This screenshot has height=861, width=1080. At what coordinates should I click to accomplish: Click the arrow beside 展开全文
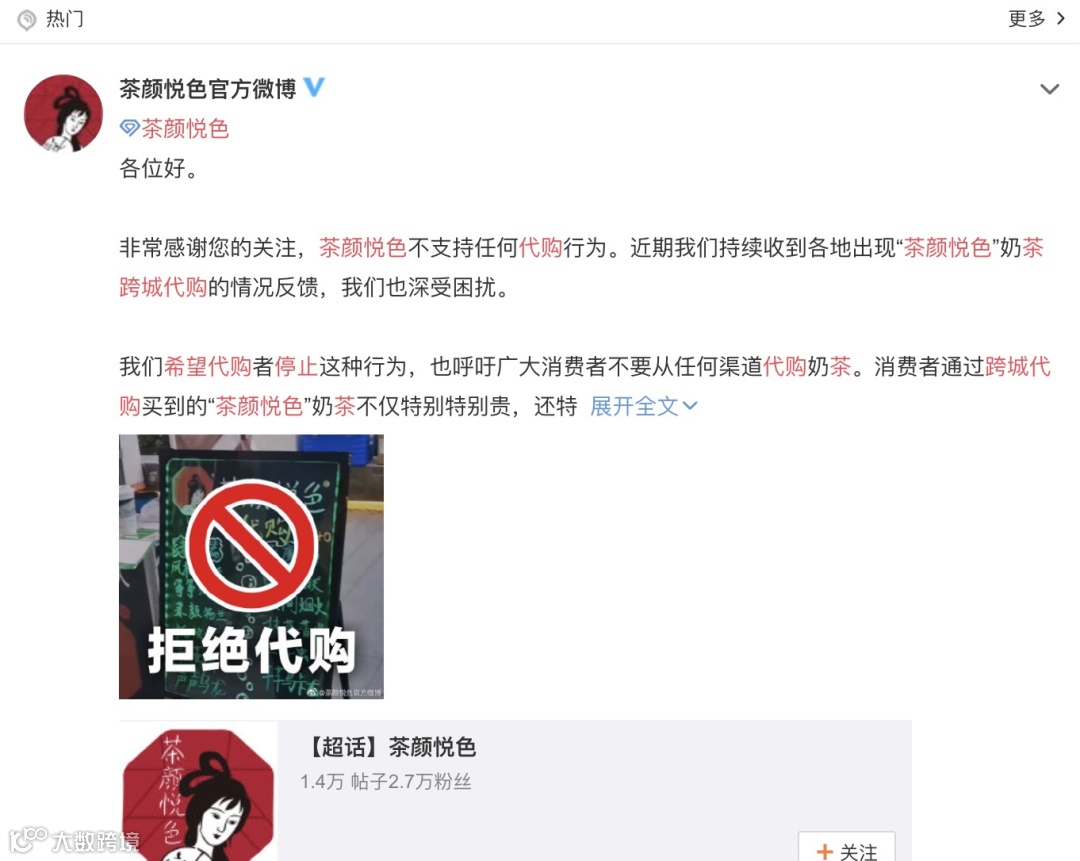point(689,406)
